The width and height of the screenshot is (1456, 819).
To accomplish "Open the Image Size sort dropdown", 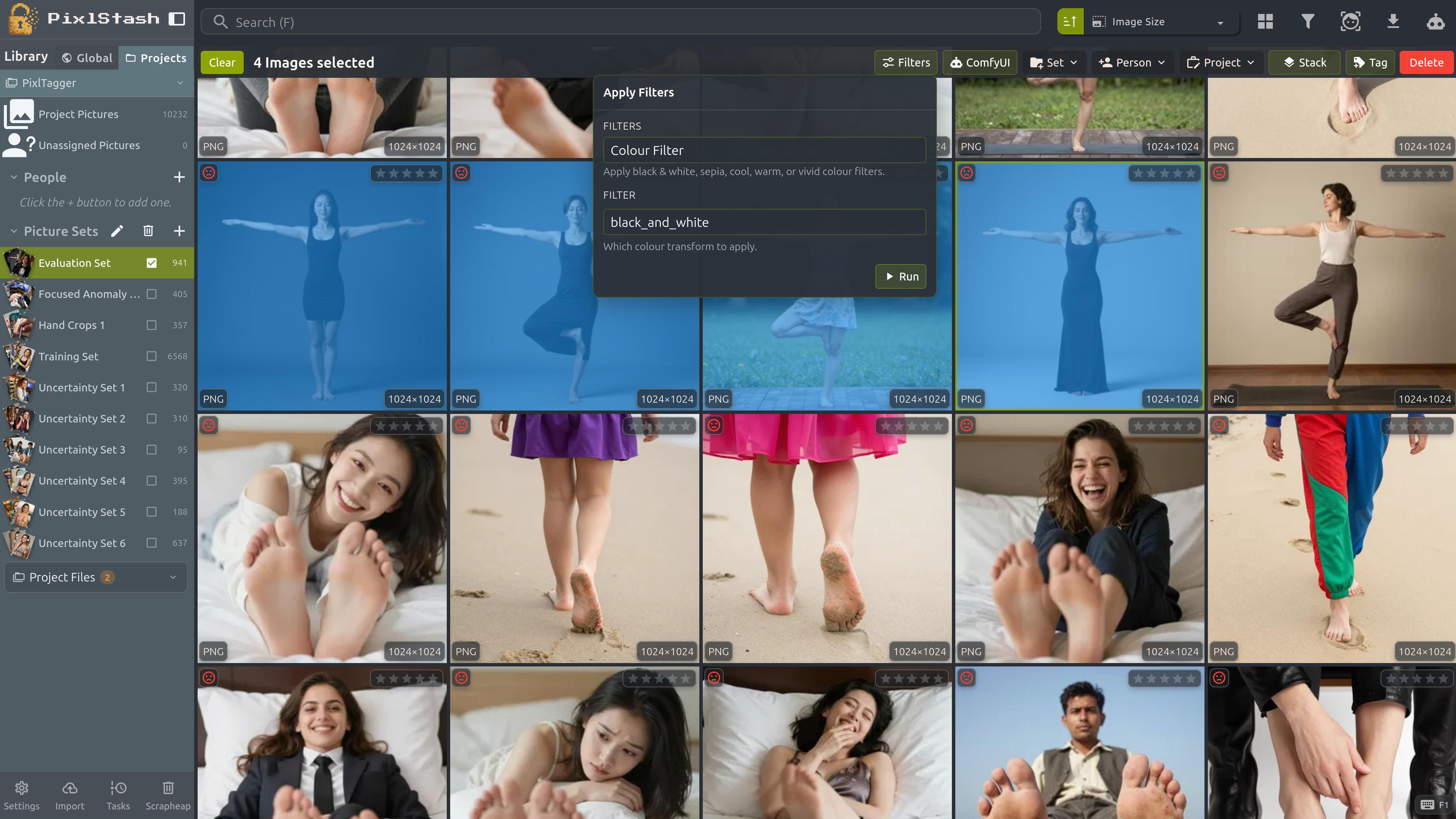I will [x=1159, y=22].
